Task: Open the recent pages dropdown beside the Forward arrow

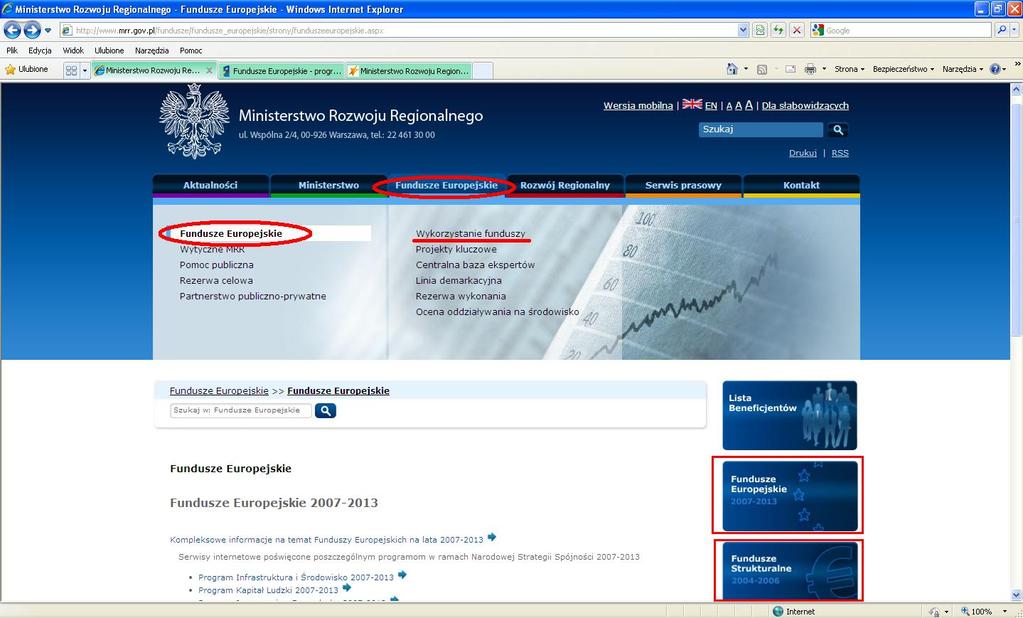Action: click(48, 30)
